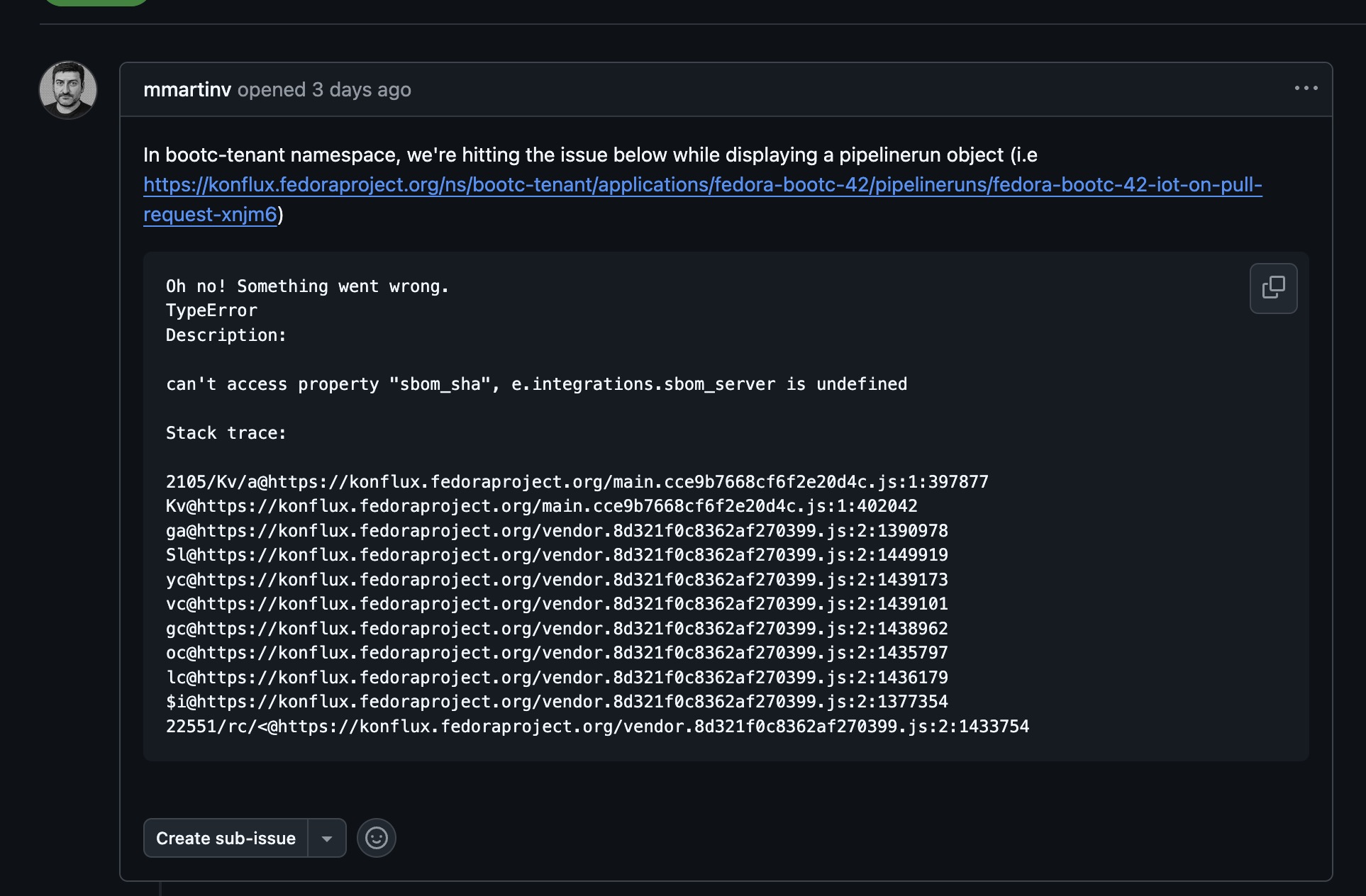Expand the dropdown arrow beside Create sub-issue
This screenshot has width=1366, height=896.
327,839
